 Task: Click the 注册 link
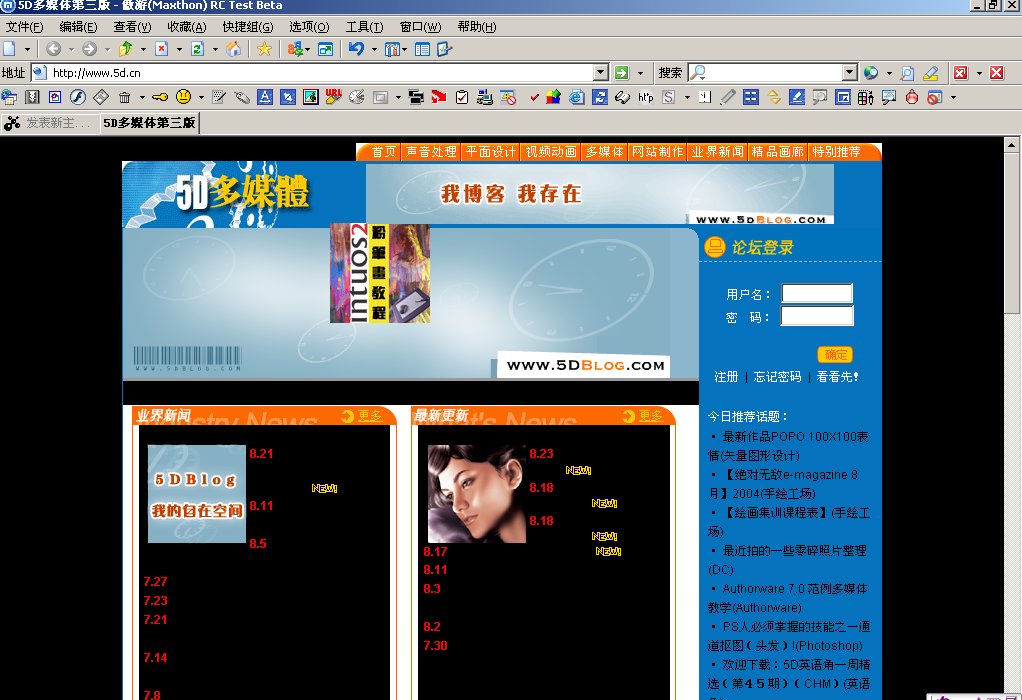(x=726, y=377)
